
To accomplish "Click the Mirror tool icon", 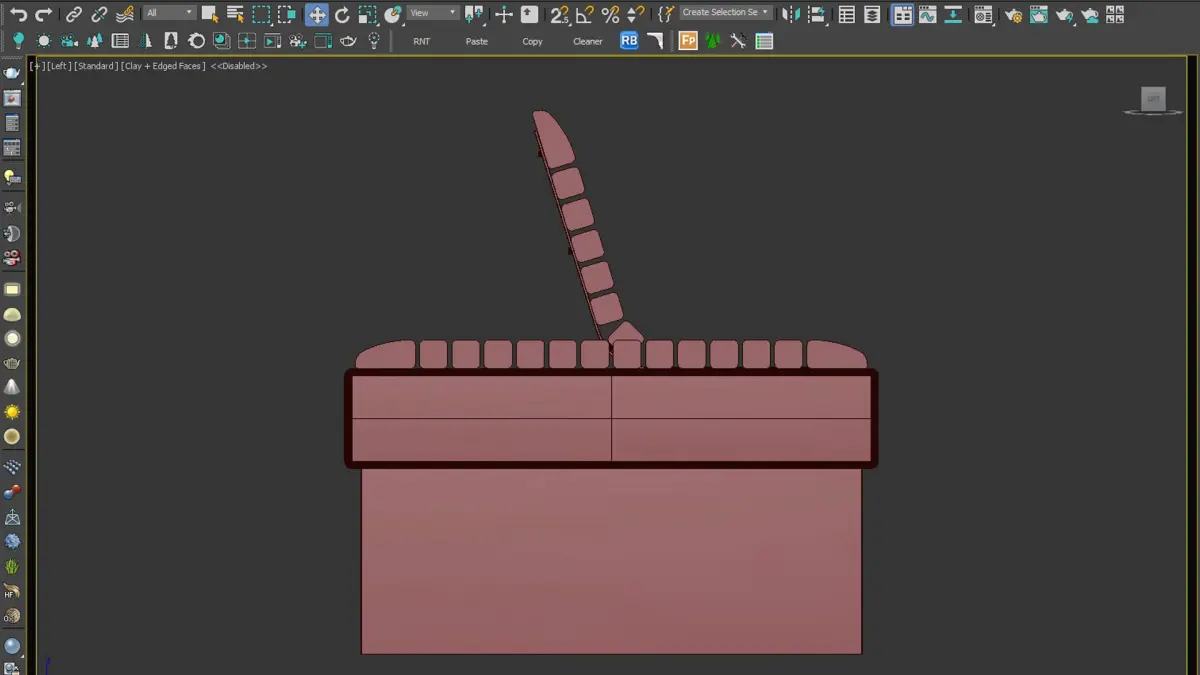I will click(791, 14).
